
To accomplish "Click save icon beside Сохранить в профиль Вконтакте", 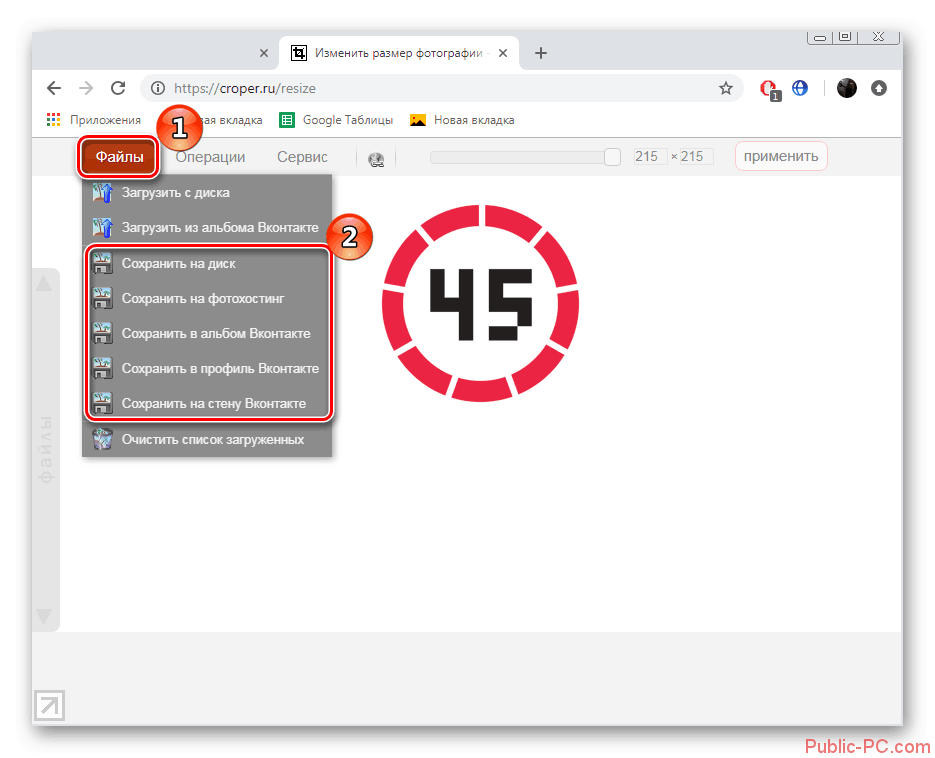I will click(103, 369).
